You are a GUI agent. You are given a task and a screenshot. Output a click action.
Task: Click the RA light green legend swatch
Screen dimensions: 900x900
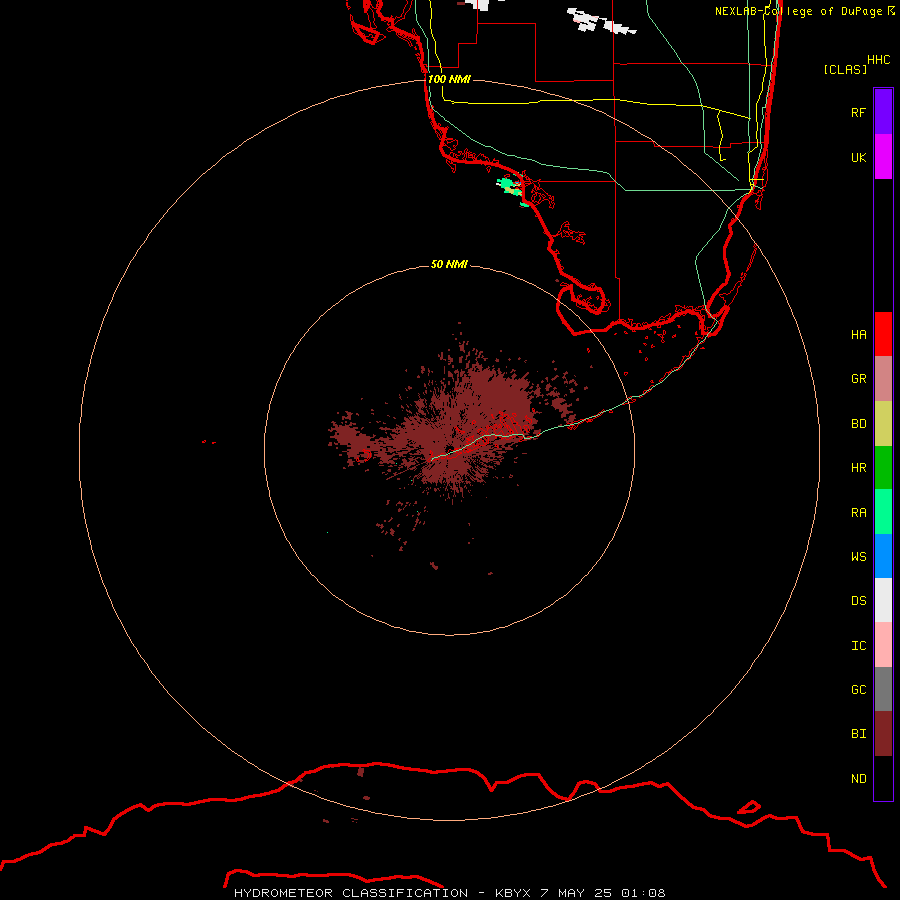pos(883,512)
